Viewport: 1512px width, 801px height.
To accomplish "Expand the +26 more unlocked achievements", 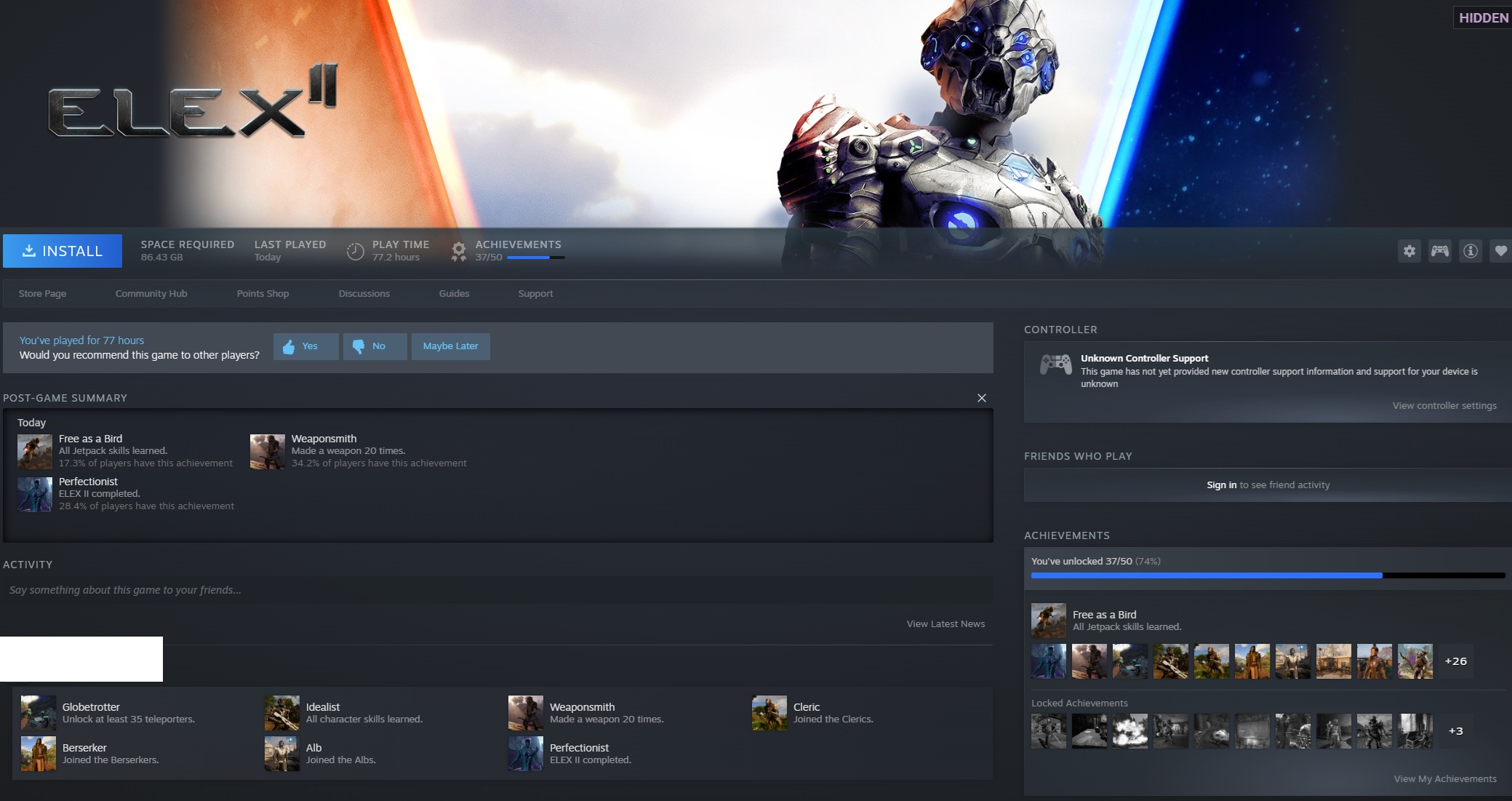I will 1455,661.
